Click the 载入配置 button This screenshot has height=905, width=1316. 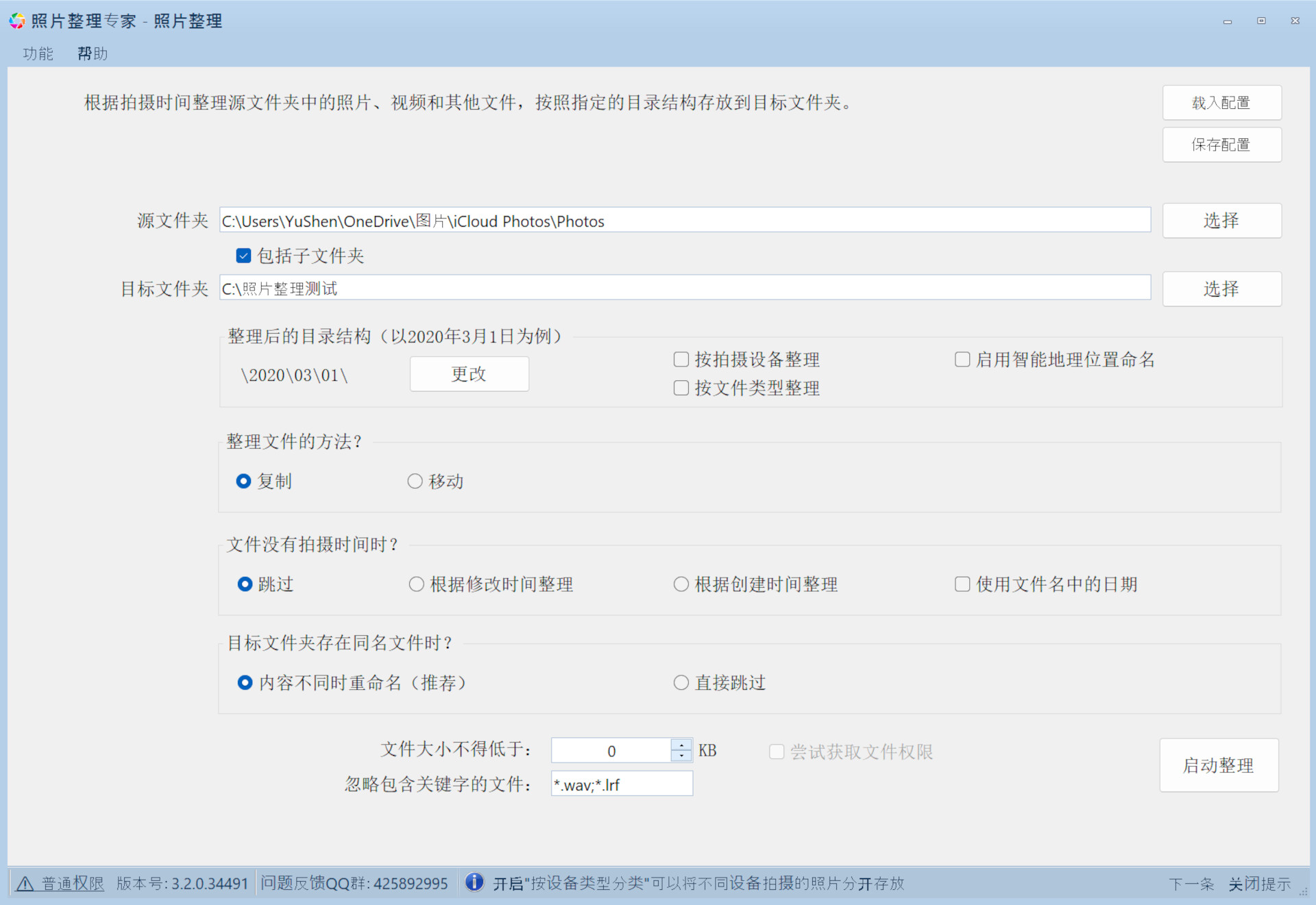[x=1221, y=102]
